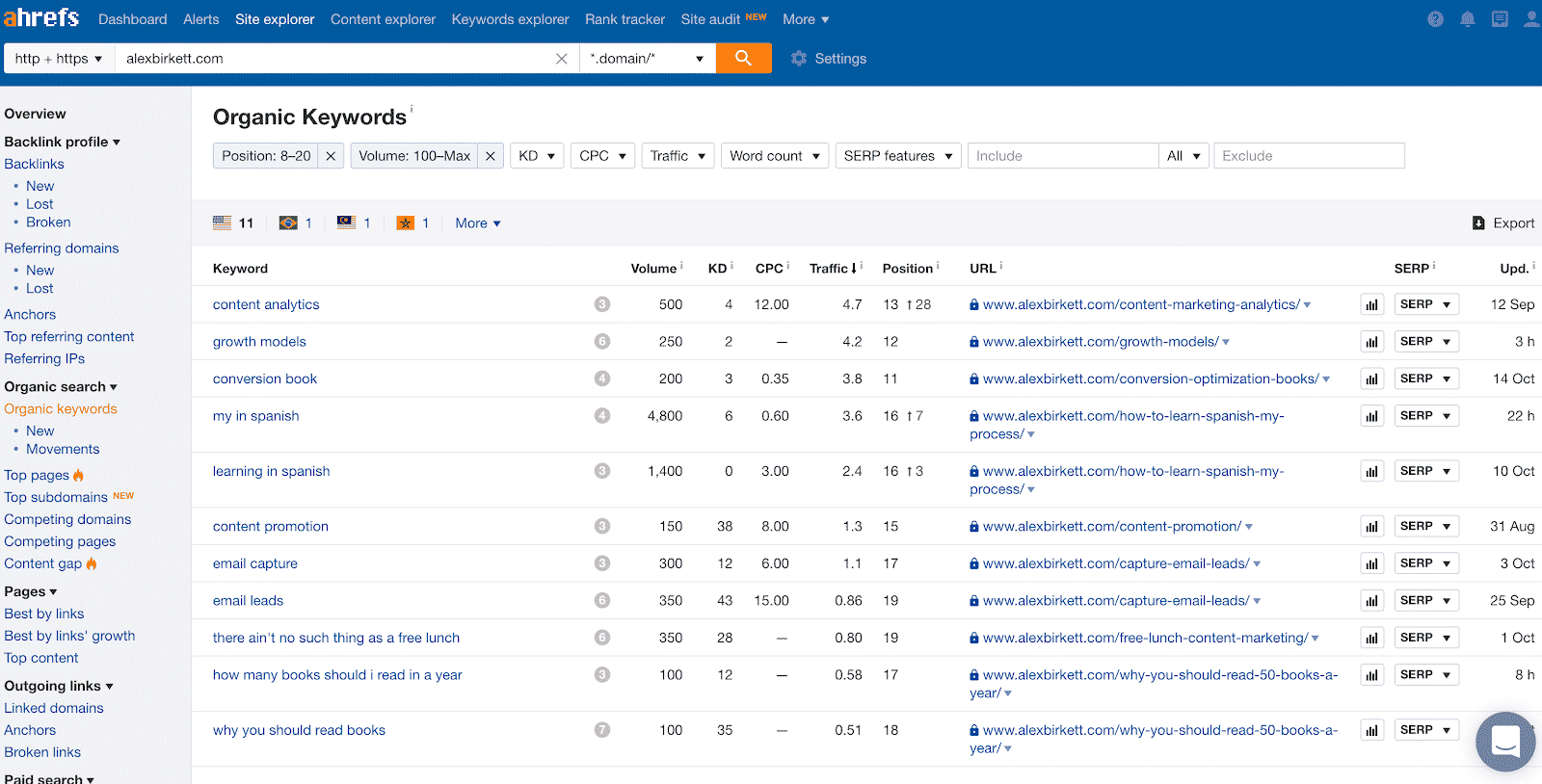Image resolution: width=1542 pixels, height=784 pixels.
Task: Remove the Position: 8–20 filter
Action: [331, 156]
